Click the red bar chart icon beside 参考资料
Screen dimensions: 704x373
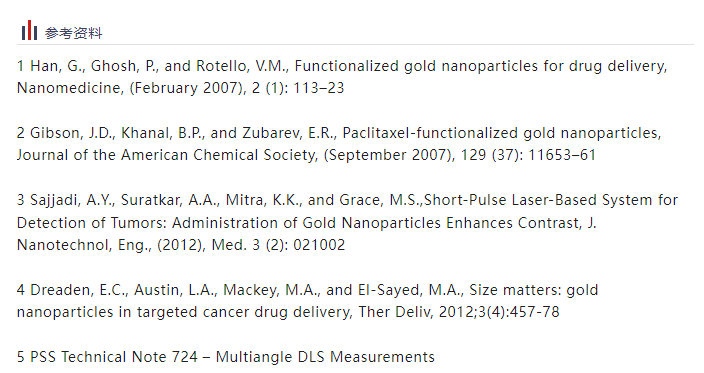29,30
